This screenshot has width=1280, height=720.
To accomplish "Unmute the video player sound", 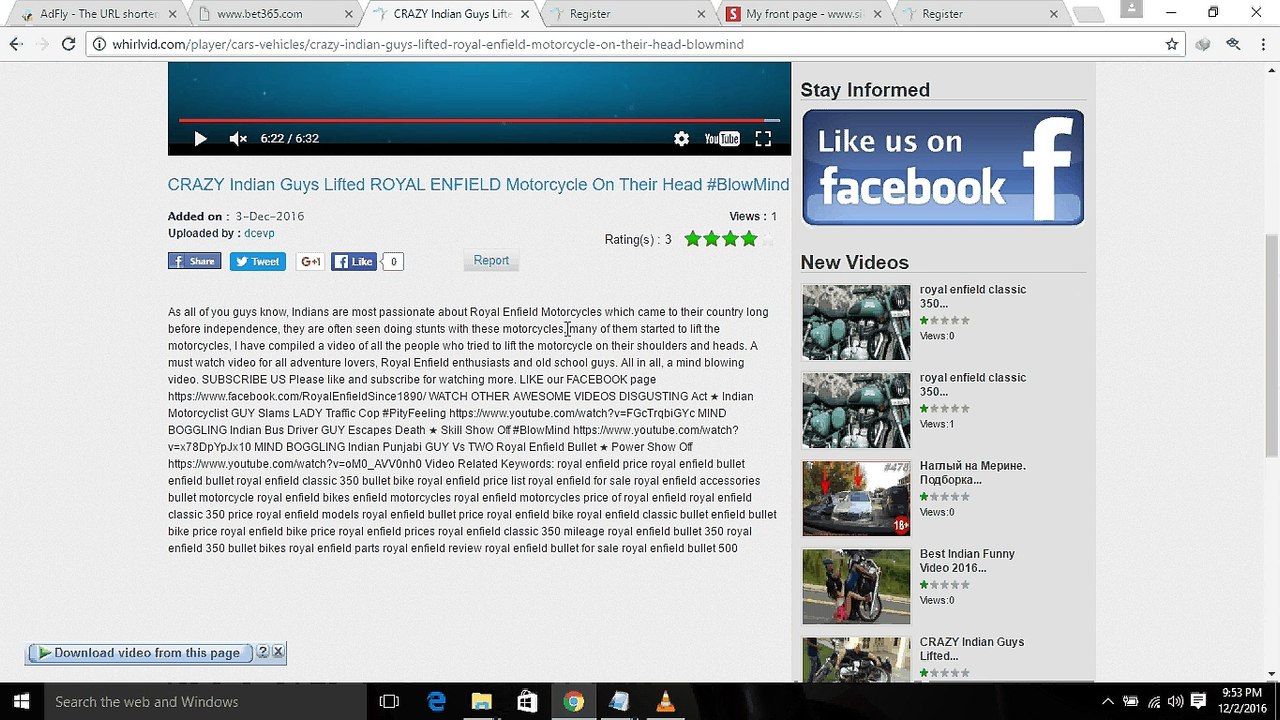I will pos(238,139).
